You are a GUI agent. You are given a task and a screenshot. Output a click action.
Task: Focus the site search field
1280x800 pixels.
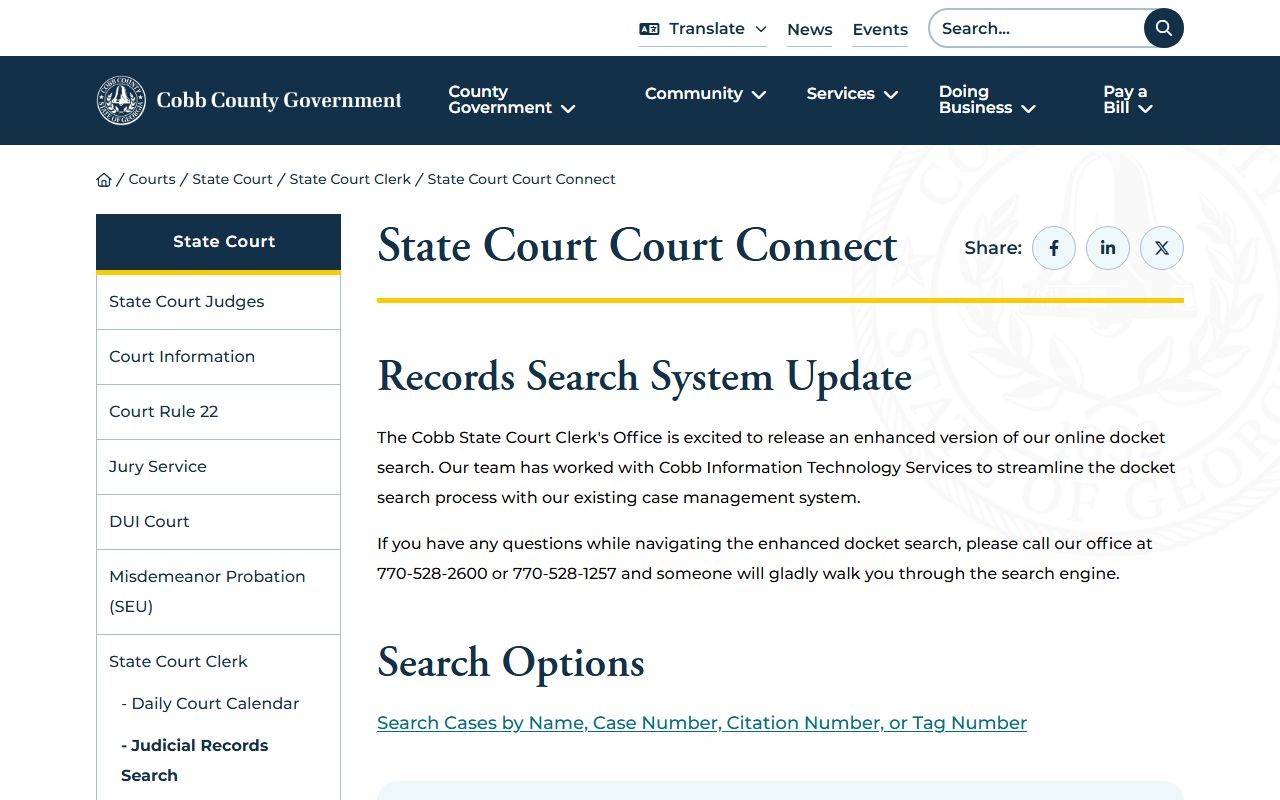click(1037, 28)
